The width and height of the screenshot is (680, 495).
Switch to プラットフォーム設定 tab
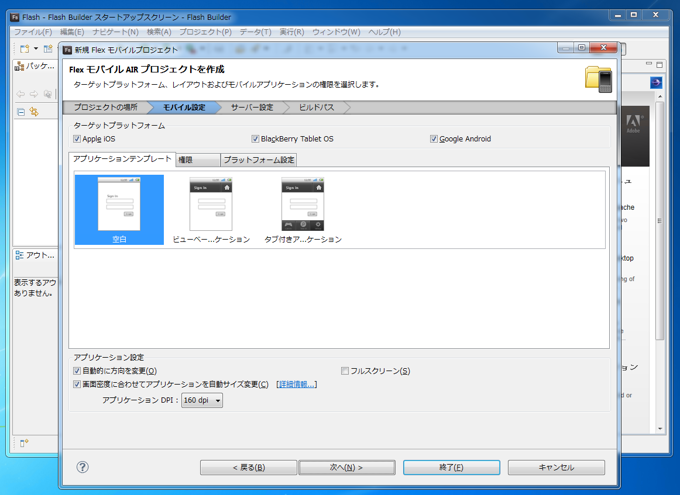[259, 160]
